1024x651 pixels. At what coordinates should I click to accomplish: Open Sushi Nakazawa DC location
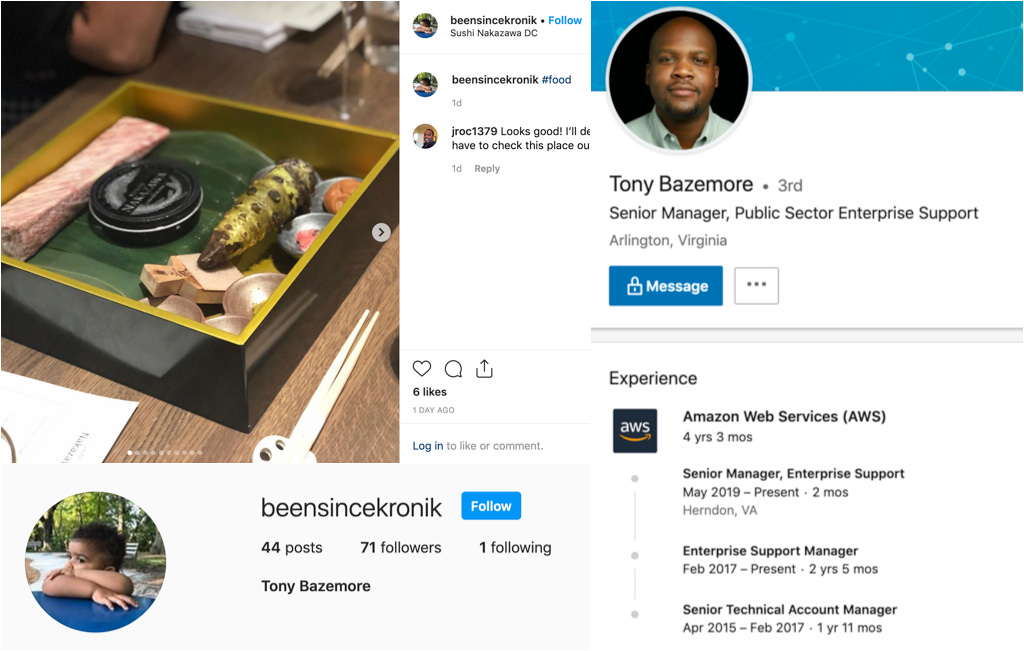coord(494,33)
